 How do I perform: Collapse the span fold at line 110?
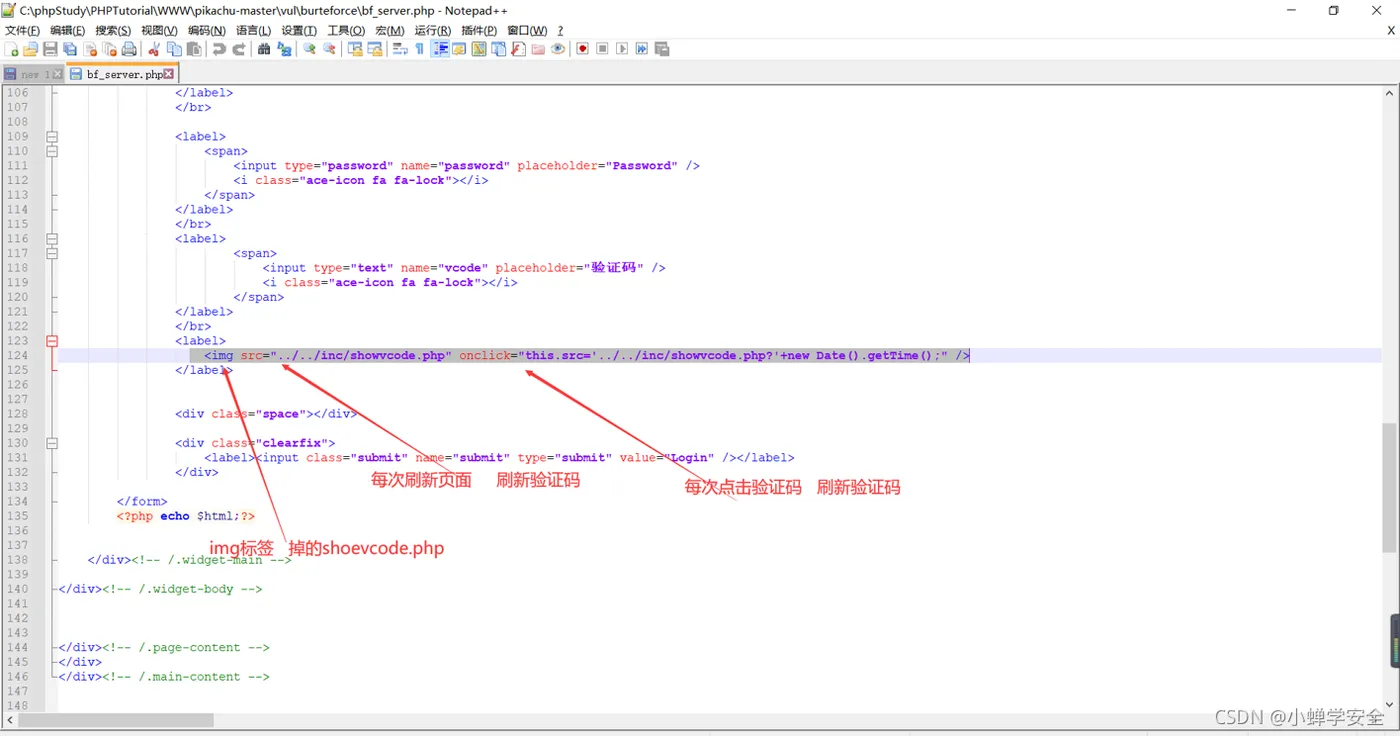coord(52,151)
